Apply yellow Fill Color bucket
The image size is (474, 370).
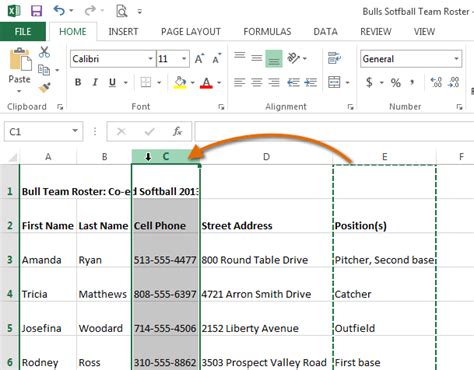pos(180,82)
